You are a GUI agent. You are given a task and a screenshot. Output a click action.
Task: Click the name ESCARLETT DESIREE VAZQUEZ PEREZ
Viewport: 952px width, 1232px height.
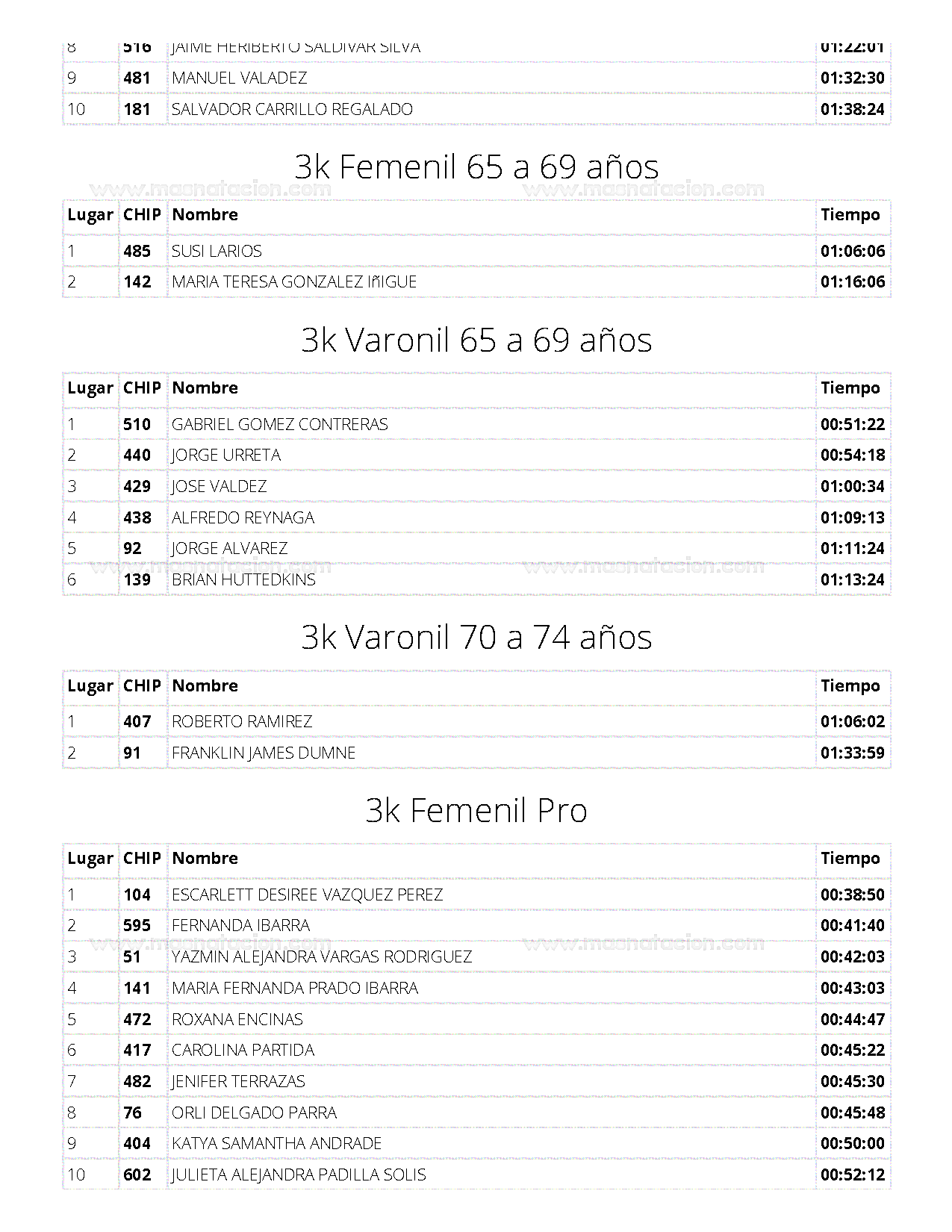click(307, 895)
